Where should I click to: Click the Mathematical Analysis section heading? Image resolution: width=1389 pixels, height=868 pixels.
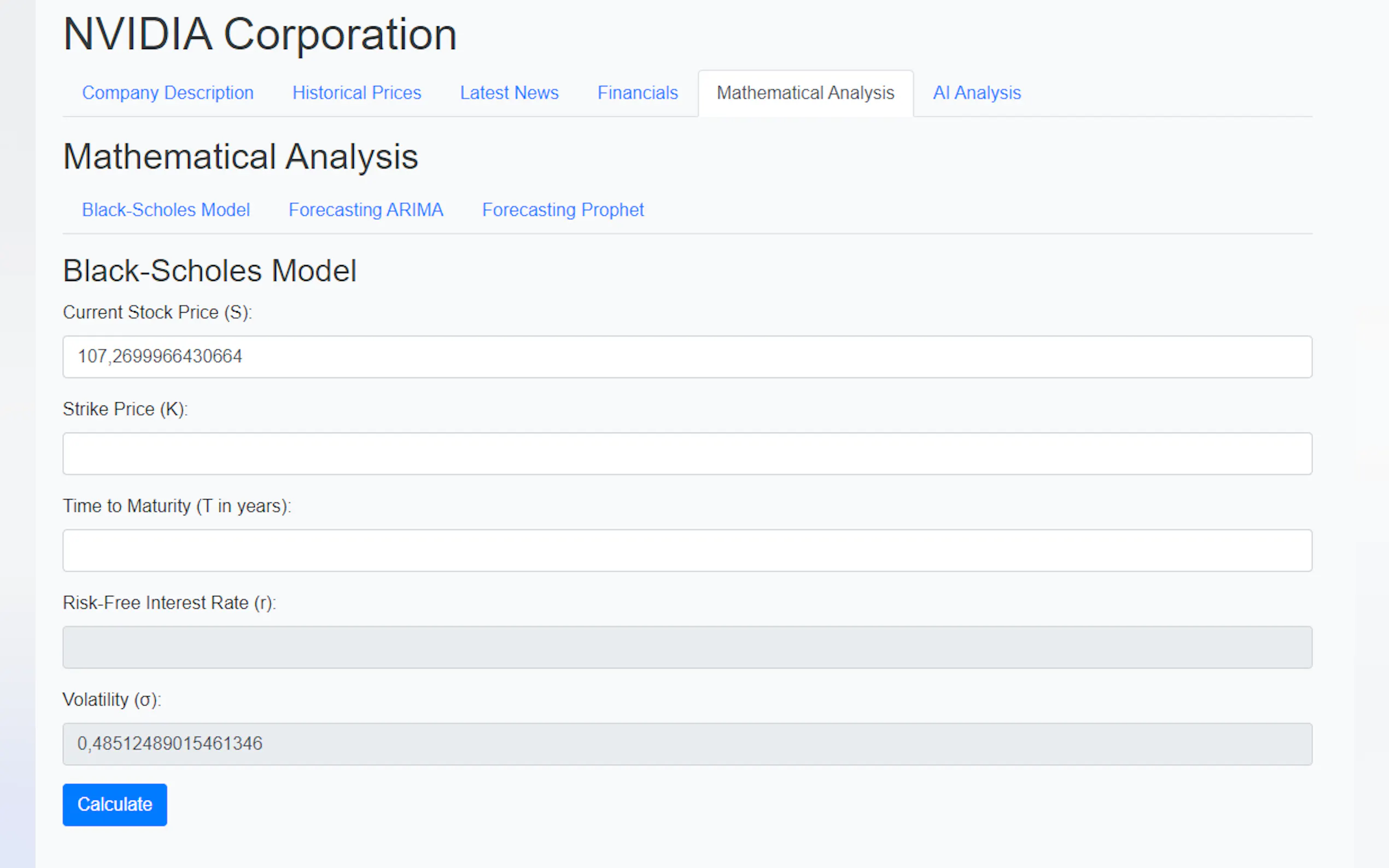click(240, 157)
